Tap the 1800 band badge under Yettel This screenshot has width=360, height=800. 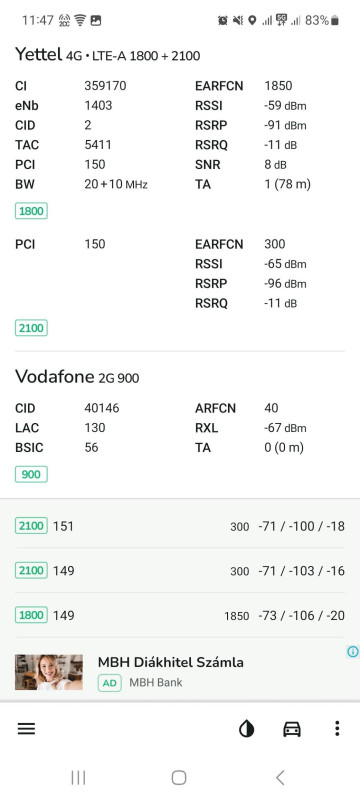click(x=31, y=211)
